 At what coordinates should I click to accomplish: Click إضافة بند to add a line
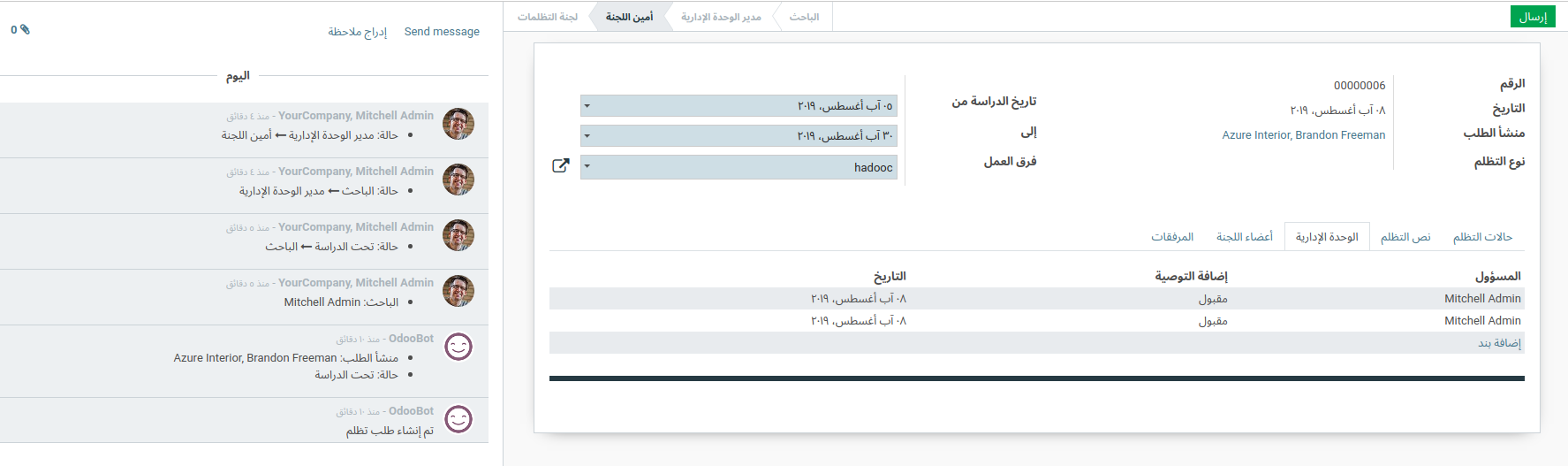[x=1499, y=343]
